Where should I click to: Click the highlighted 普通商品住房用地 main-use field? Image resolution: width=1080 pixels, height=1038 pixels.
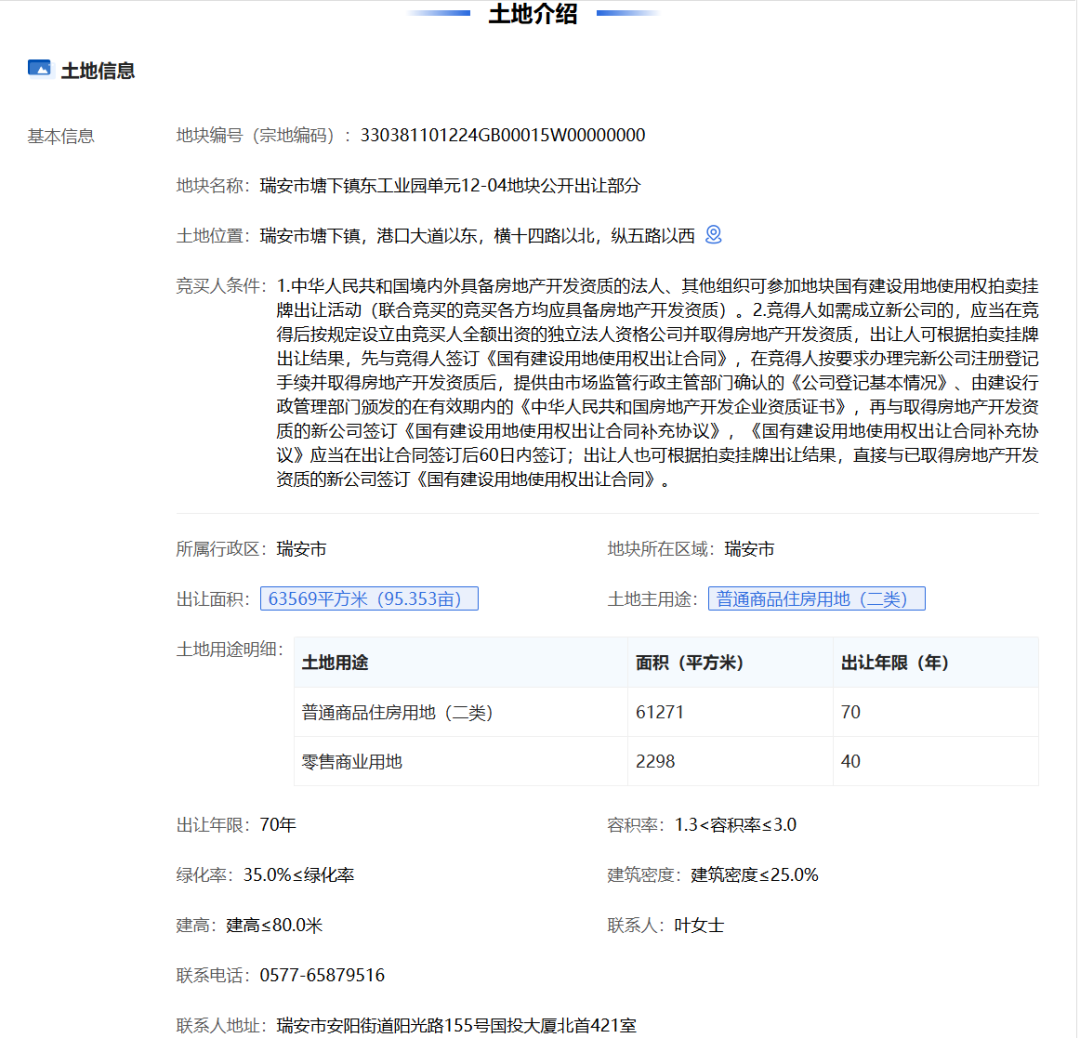[x=816, y=599]
